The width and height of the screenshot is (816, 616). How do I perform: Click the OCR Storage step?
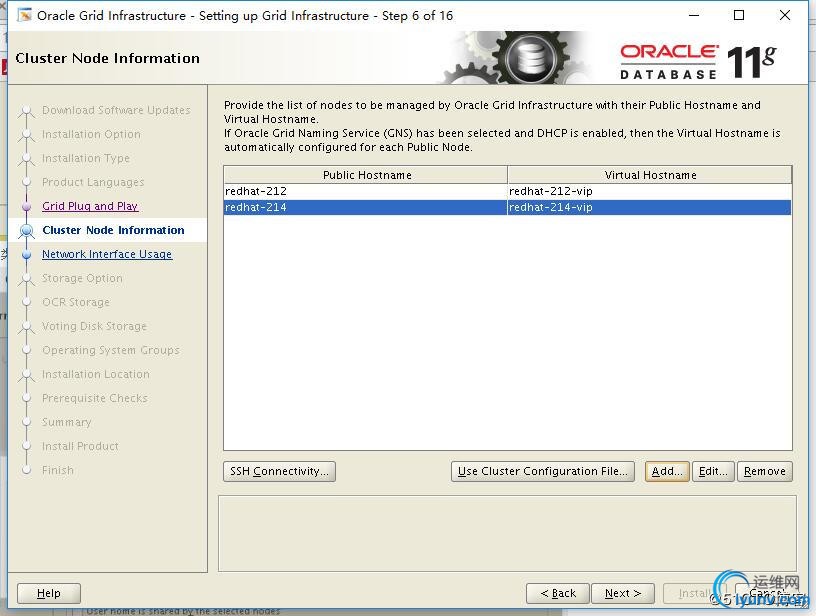tap(76, 302)
